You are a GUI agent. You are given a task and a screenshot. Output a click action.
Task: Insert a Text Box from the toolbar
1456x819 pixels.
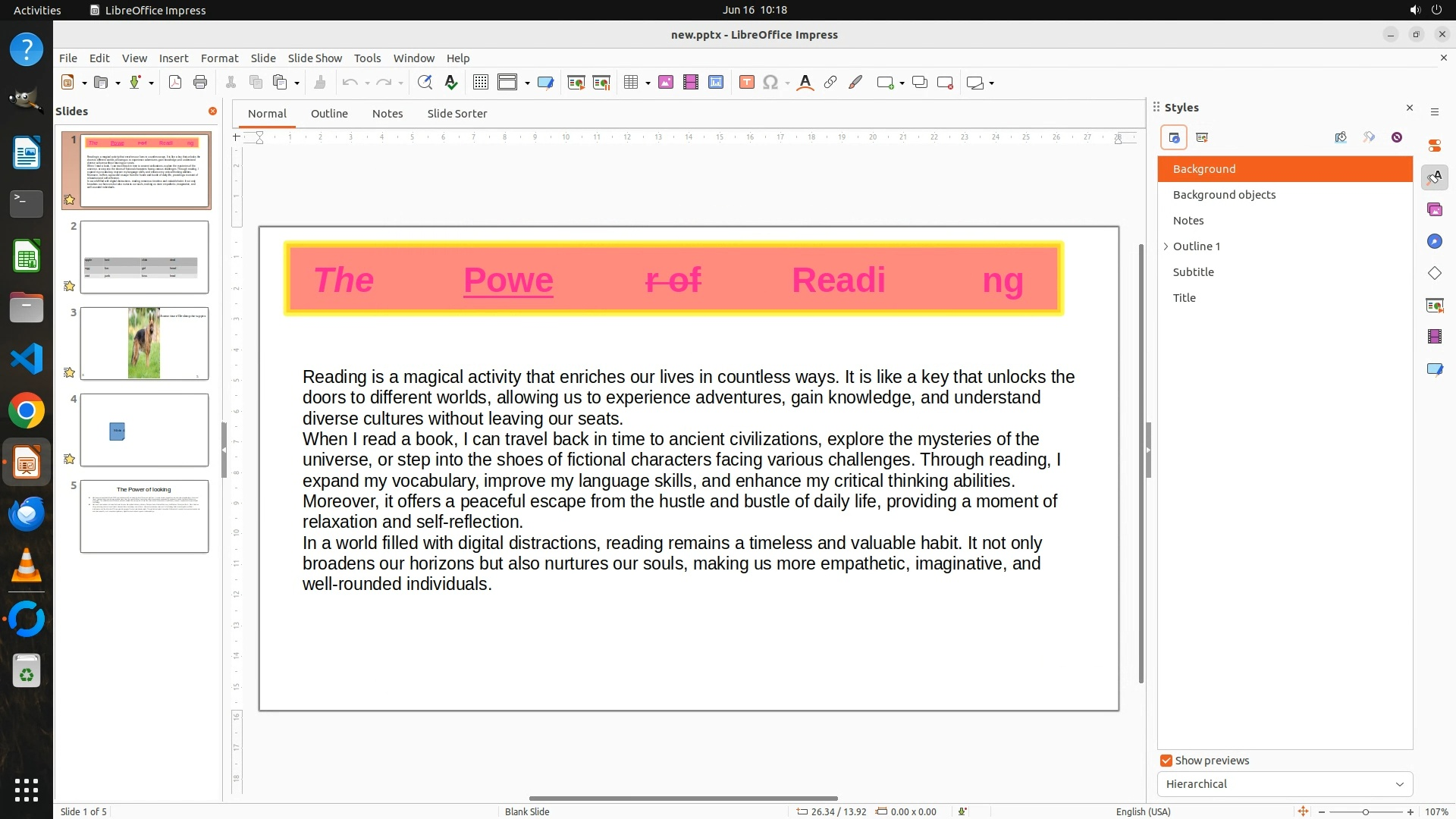746,83
